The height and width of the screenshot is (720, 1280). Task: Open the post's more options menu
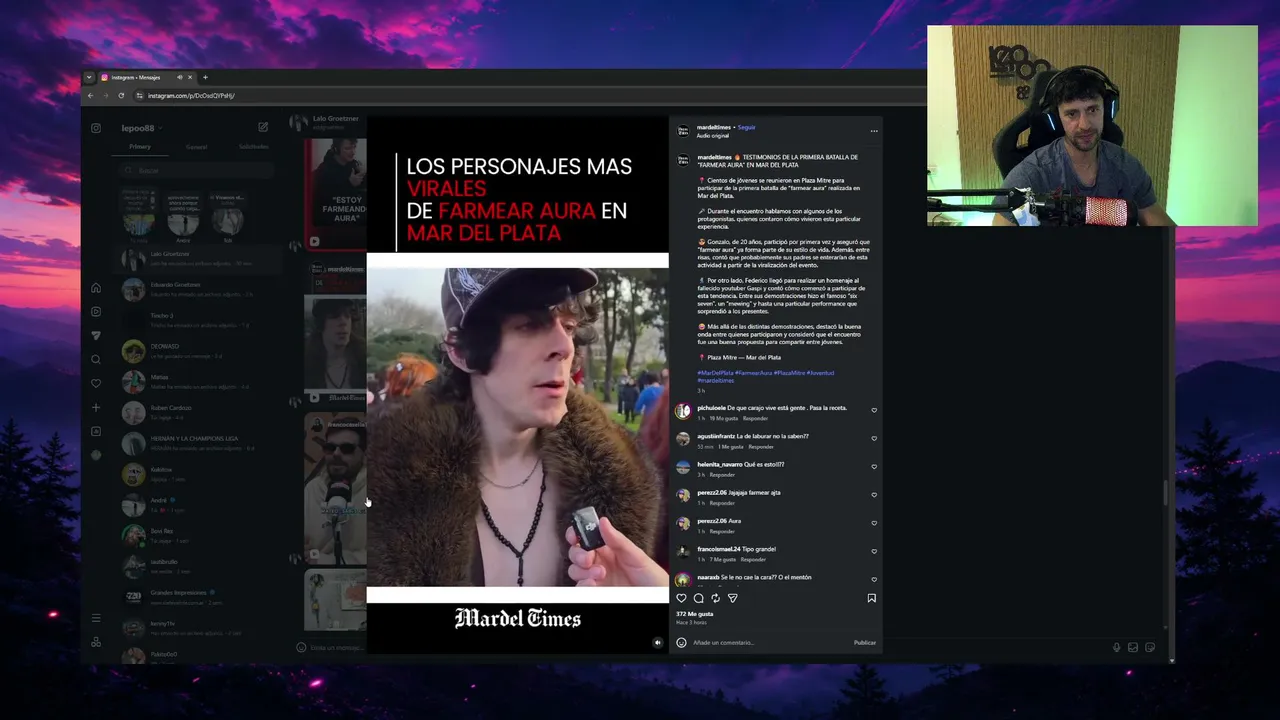[x=873, y=130]
